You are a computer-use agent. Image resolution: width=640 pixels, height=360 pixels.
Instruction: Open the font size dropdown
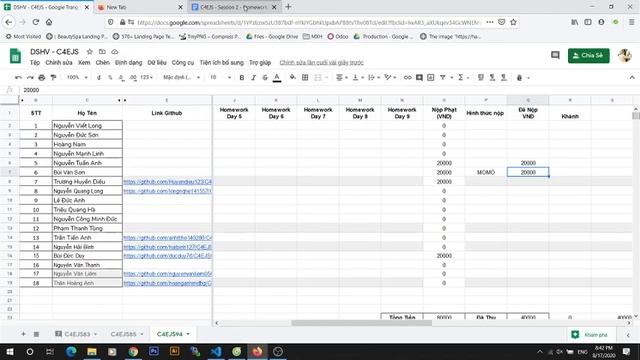tap(220, 77)
